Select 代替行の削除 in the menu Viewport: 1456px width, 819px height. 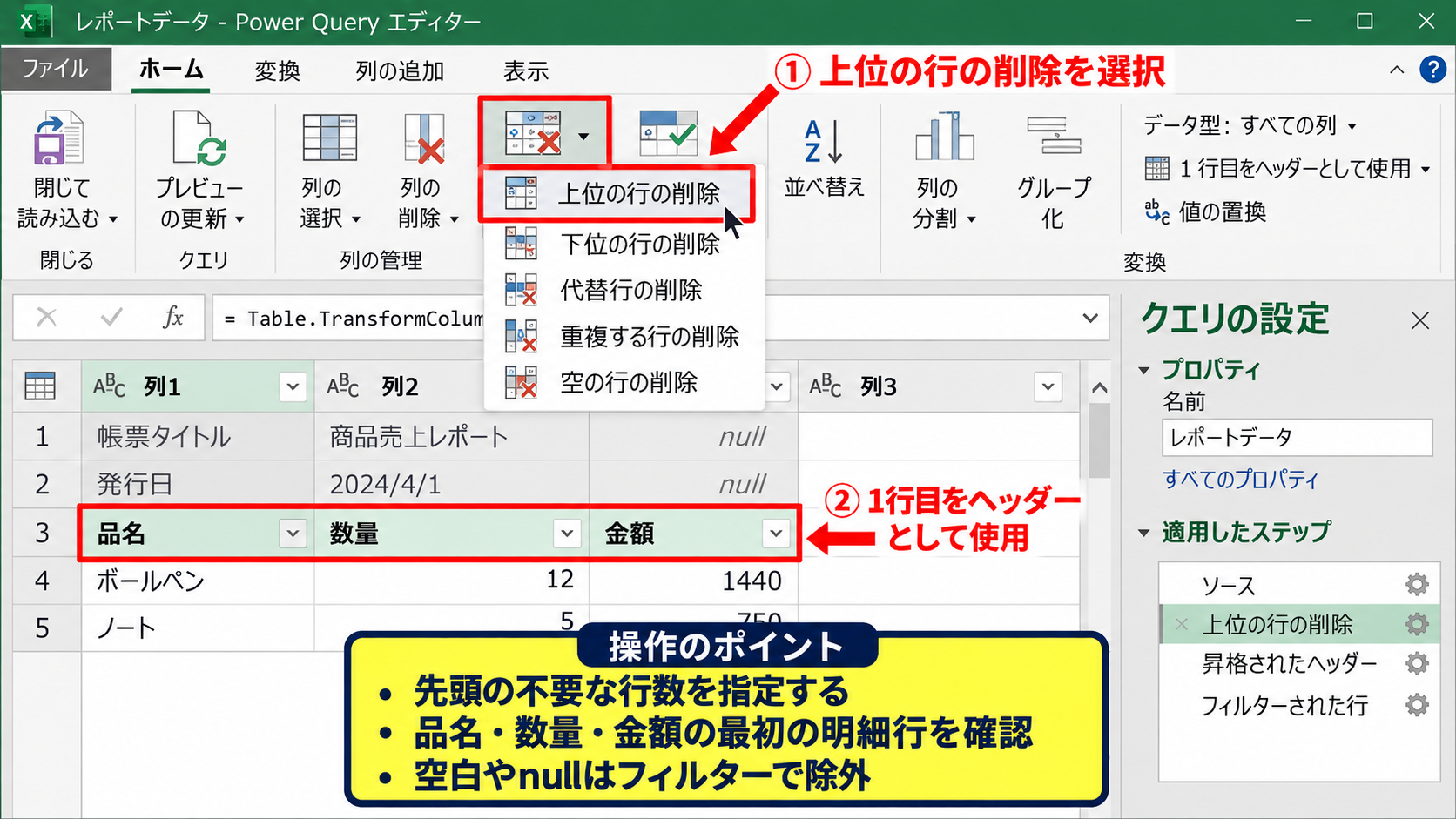coord(624,290)
